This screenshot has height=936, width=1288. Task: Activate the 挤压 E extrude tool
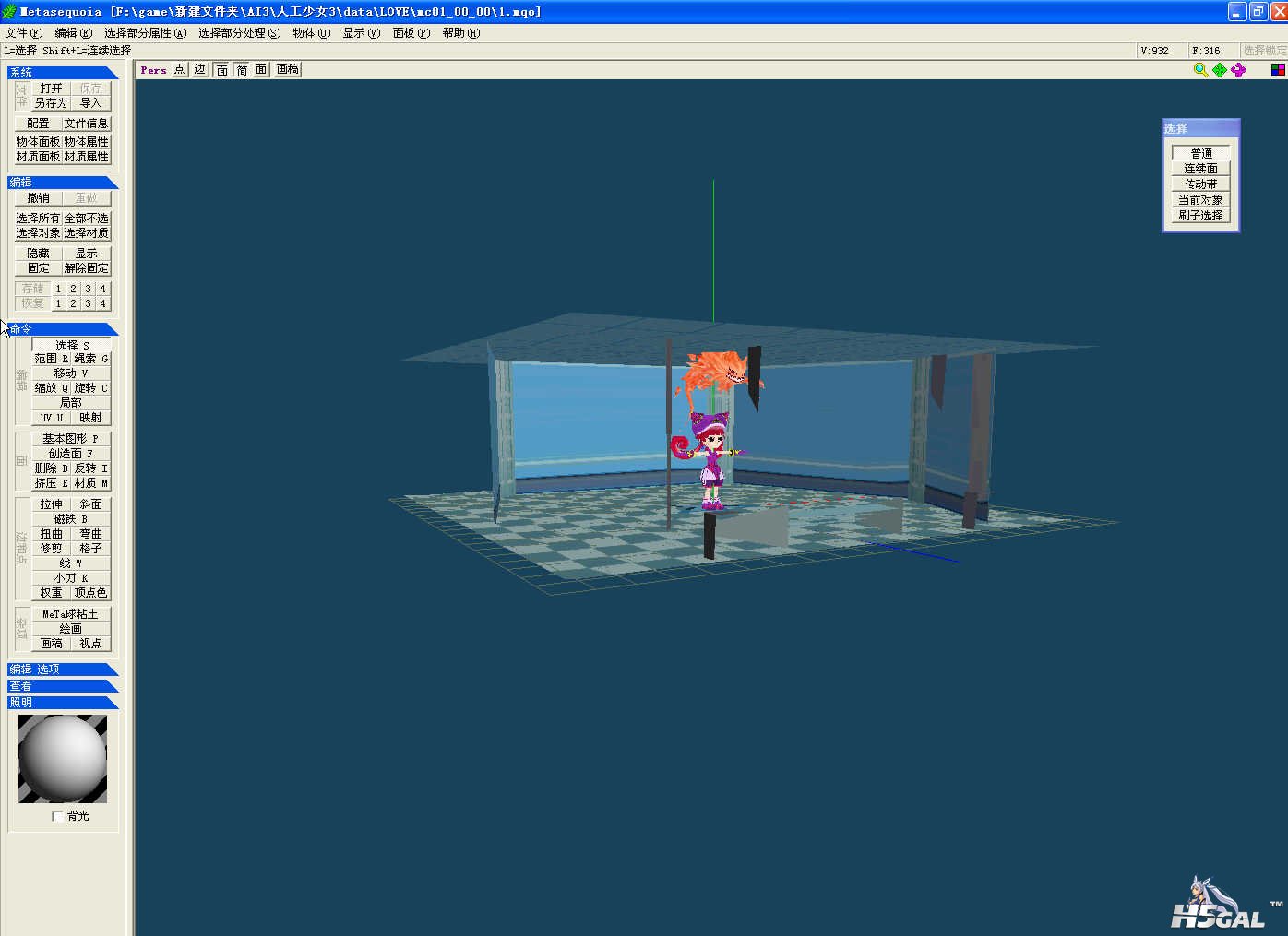coord(52,483)
